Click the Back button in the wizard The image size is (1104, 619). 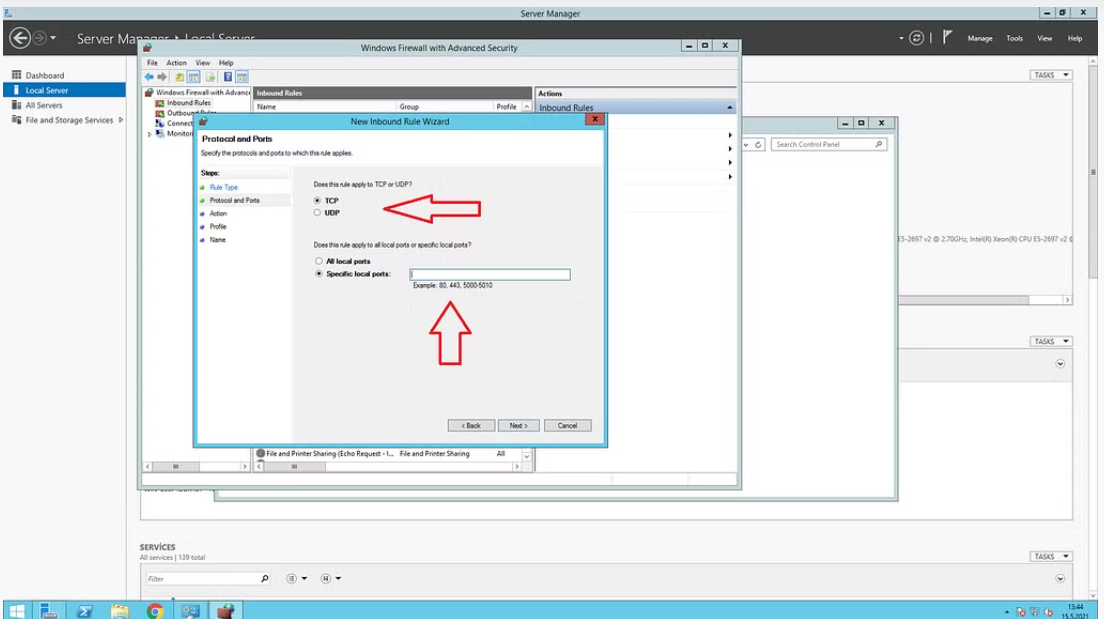tap(471, 425)
